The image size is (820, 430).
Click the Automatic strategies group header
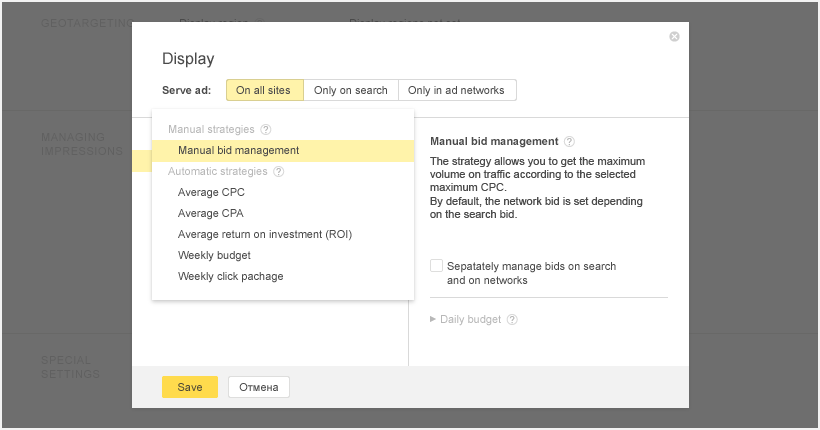click(218, 171)
